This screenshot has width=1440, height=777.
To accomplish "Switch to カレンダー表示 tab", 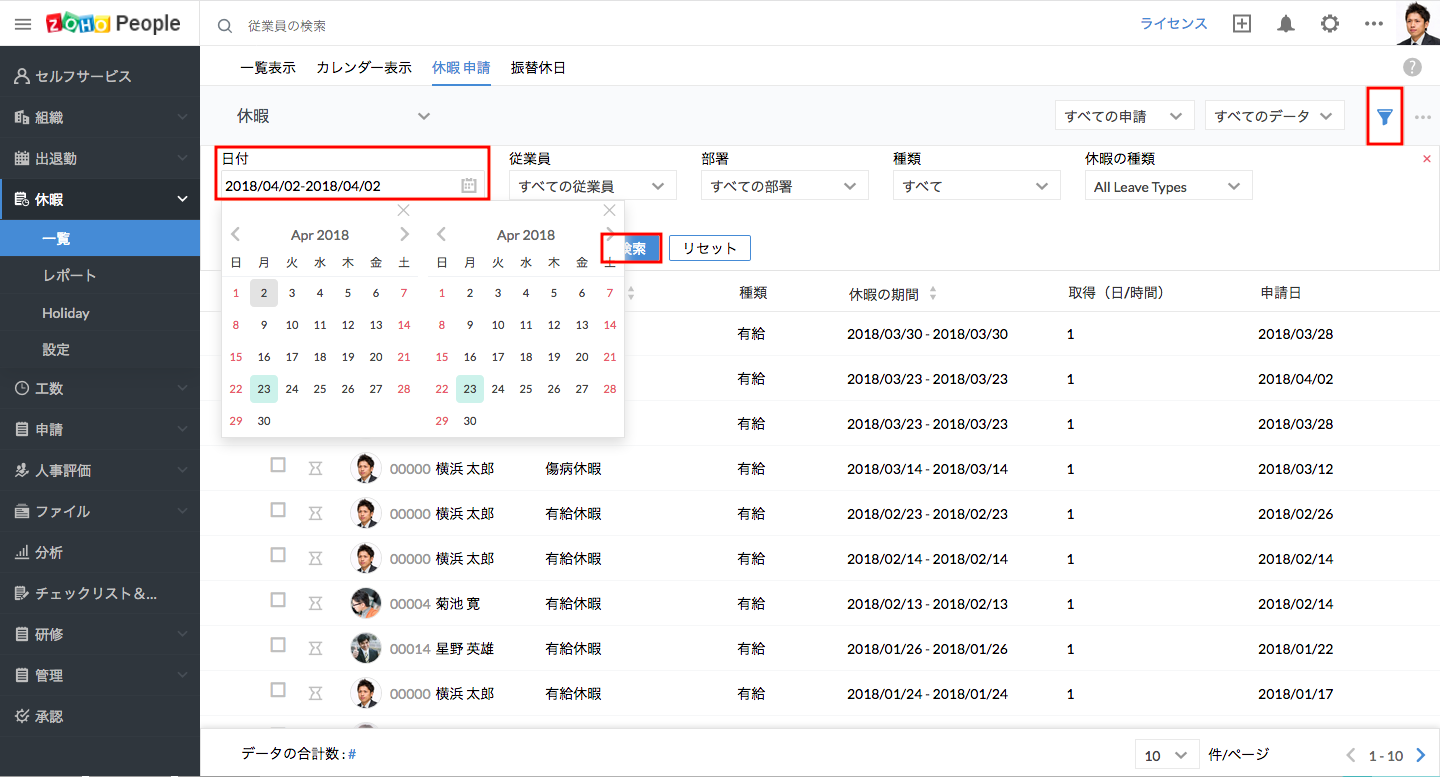I will coord(364,68).
